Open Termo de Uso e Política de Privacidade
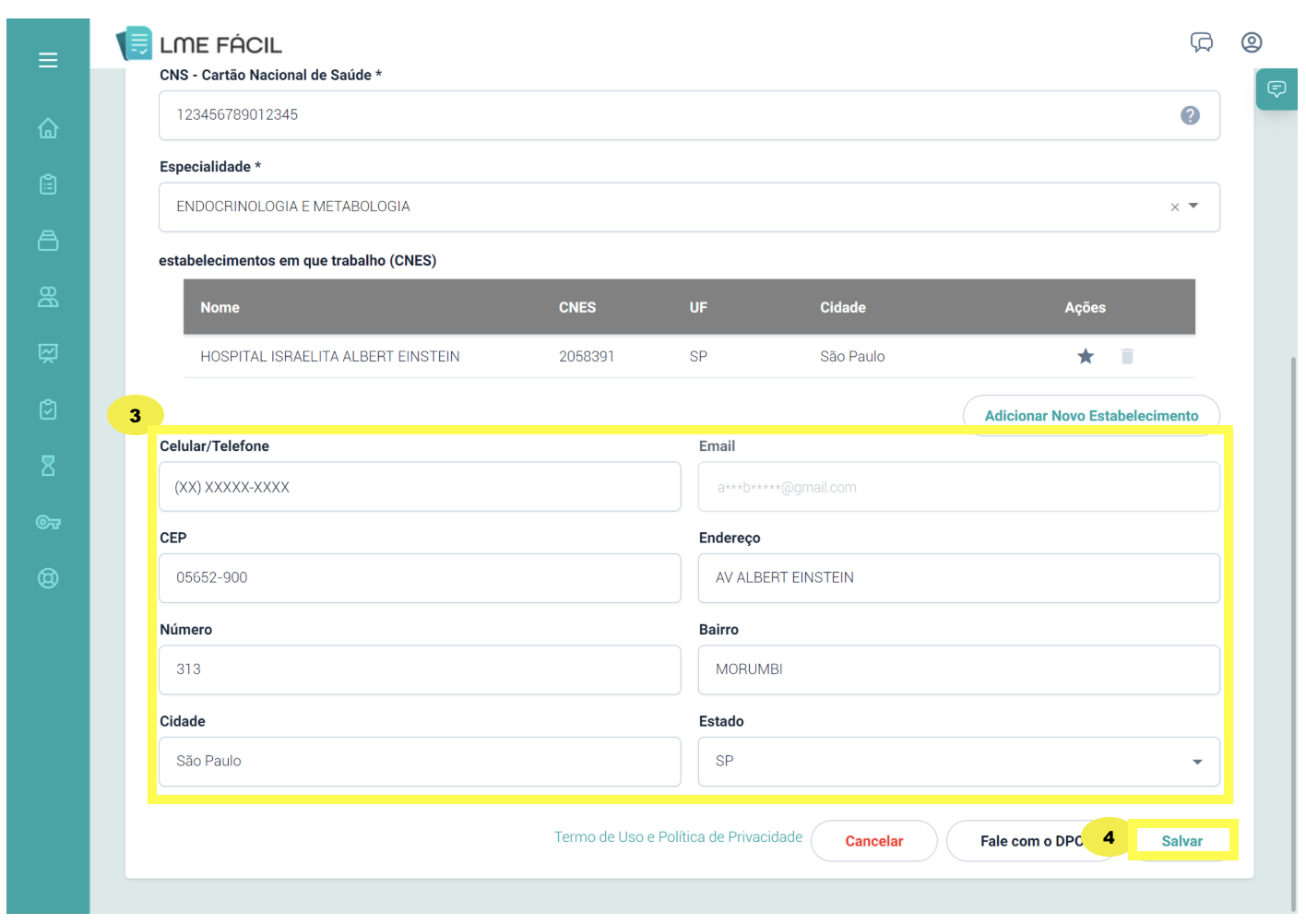1306x924 pixels. pyautogui.click(x=678, y=837)
